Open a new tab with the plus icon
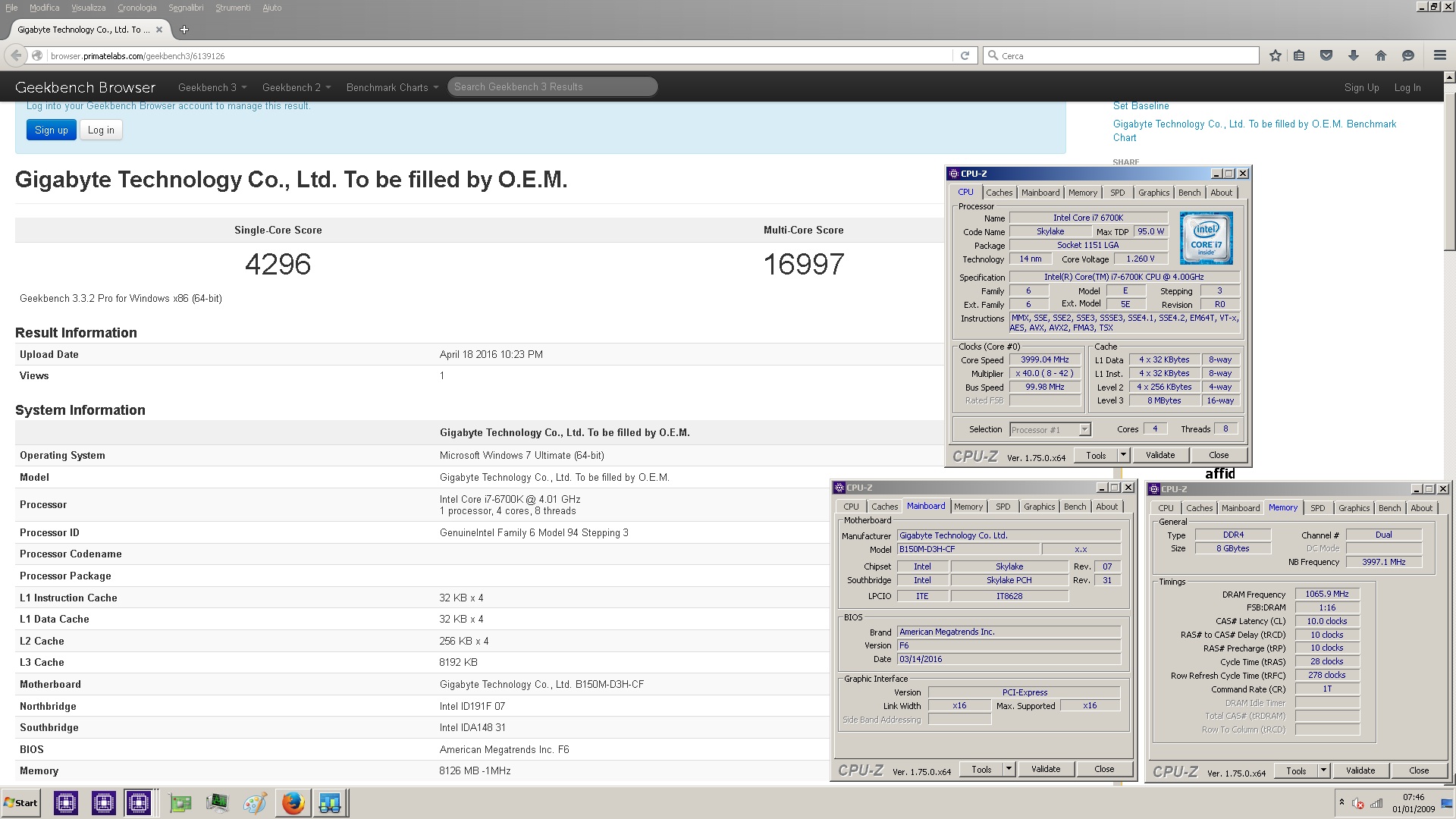This screenshot has width=1456, height=819. point(184,30)
